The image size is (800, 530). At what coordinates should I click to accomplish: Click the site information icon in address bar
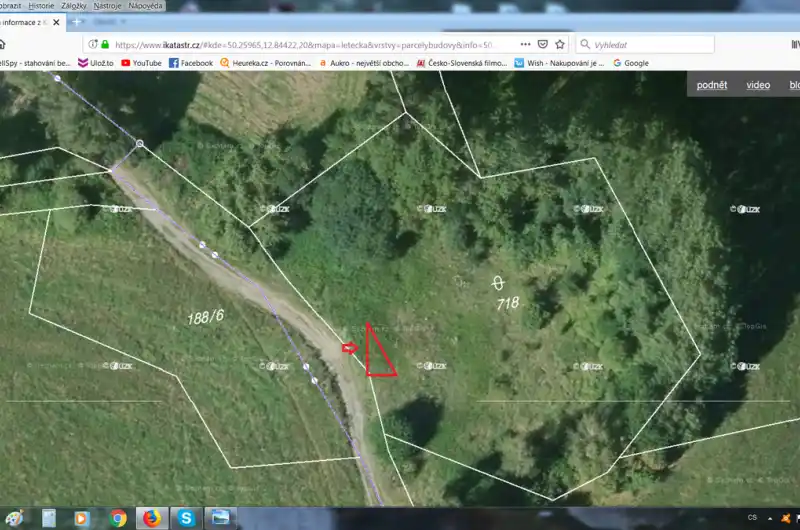[x=93, y=44]
